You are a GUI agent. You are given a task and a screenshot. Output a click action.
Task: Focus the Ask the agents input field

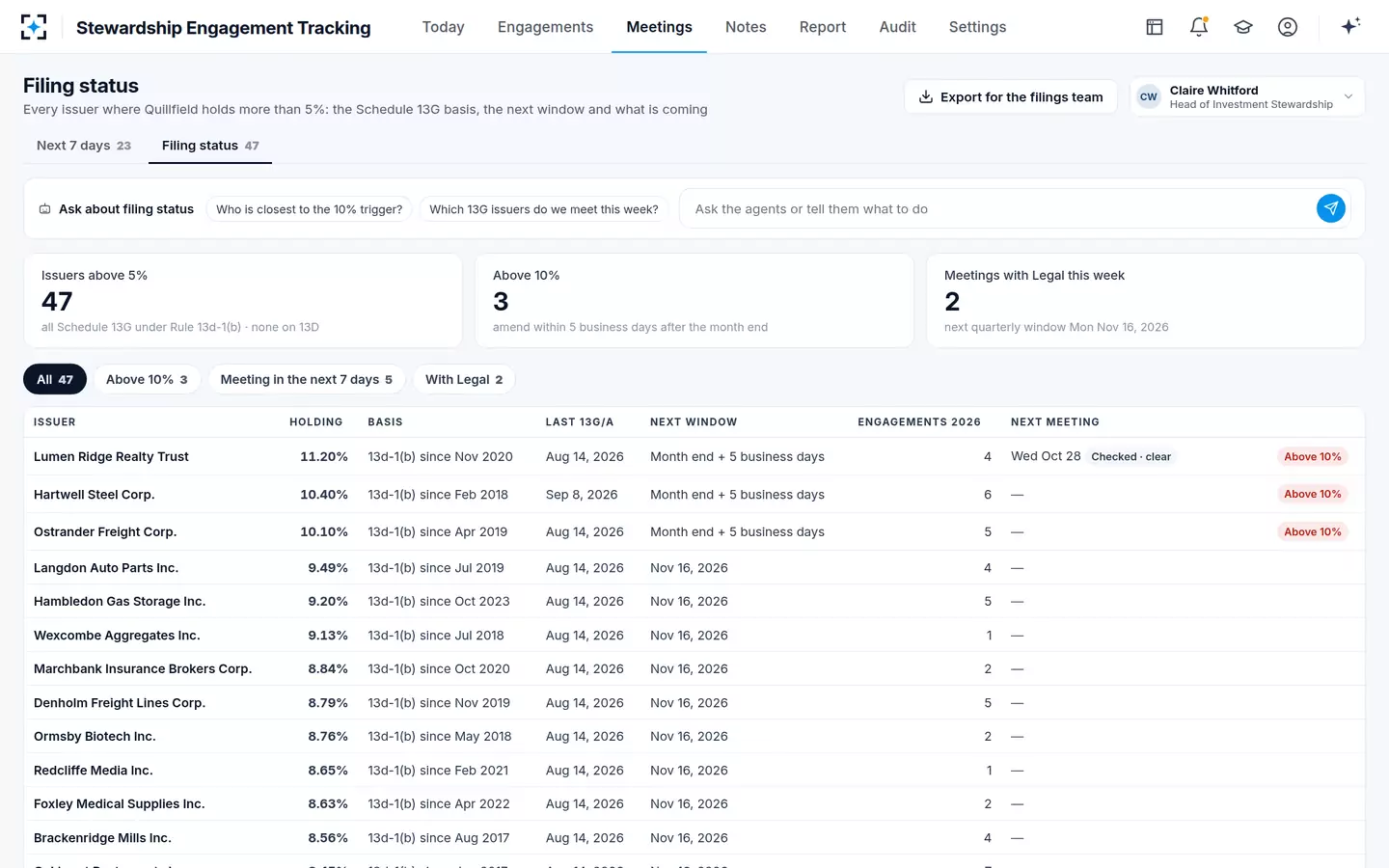[998, 209]
